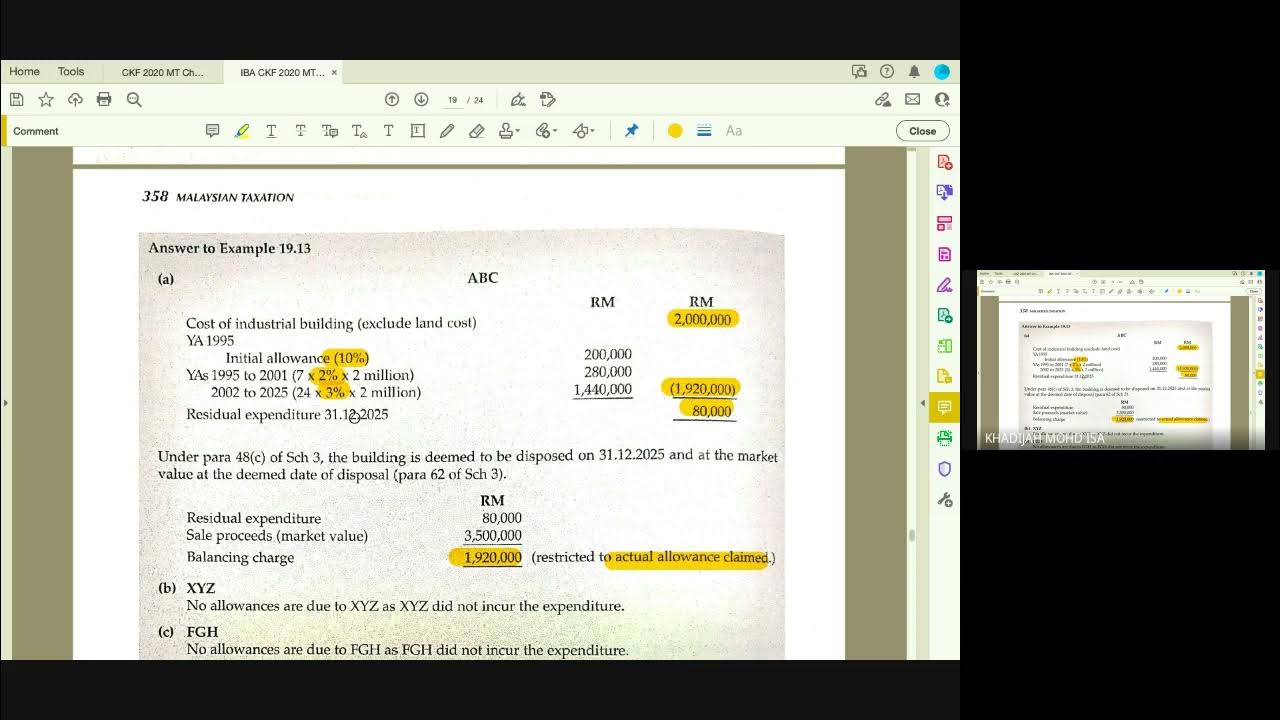Open the Create PDF tool in sidebar
This screenshot has width=1280, height=720.
tap(944, 162)
